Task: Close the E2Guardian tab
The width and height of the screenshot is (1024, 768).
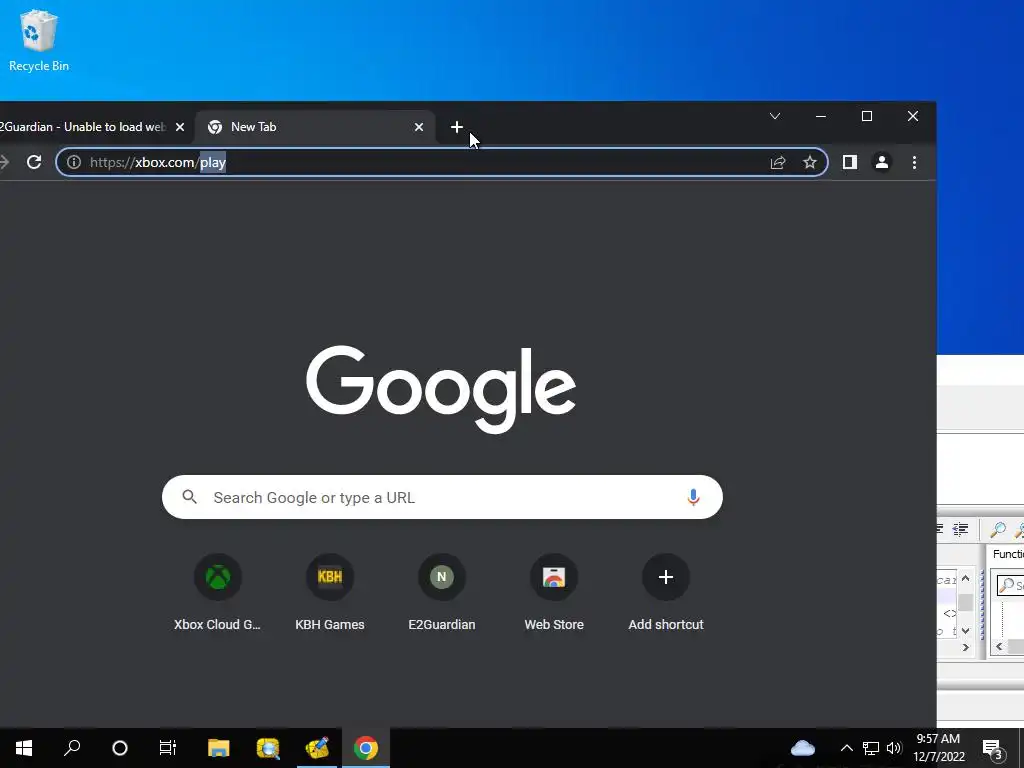Action: click(180, 127)
